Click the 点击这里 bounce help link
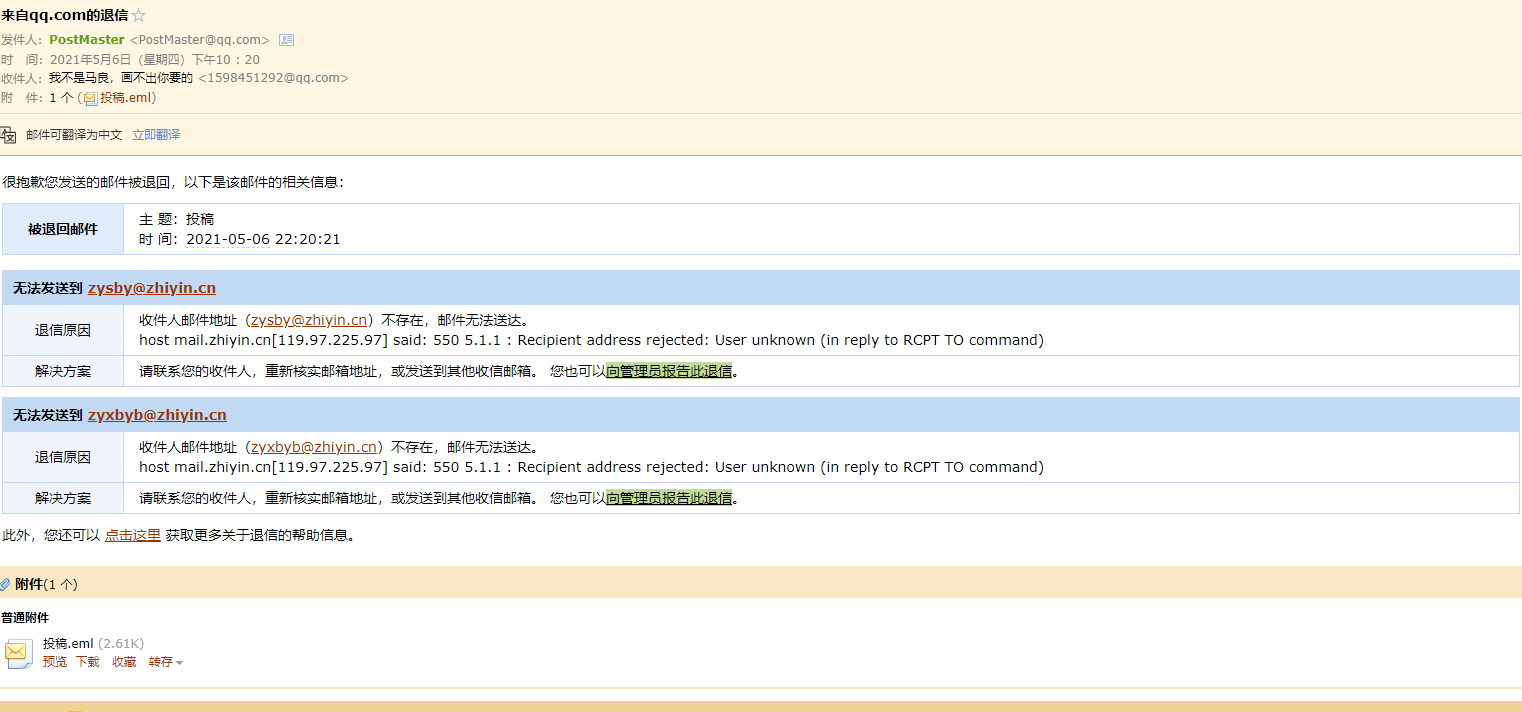1522x712 pixels. tap(133, 535)
